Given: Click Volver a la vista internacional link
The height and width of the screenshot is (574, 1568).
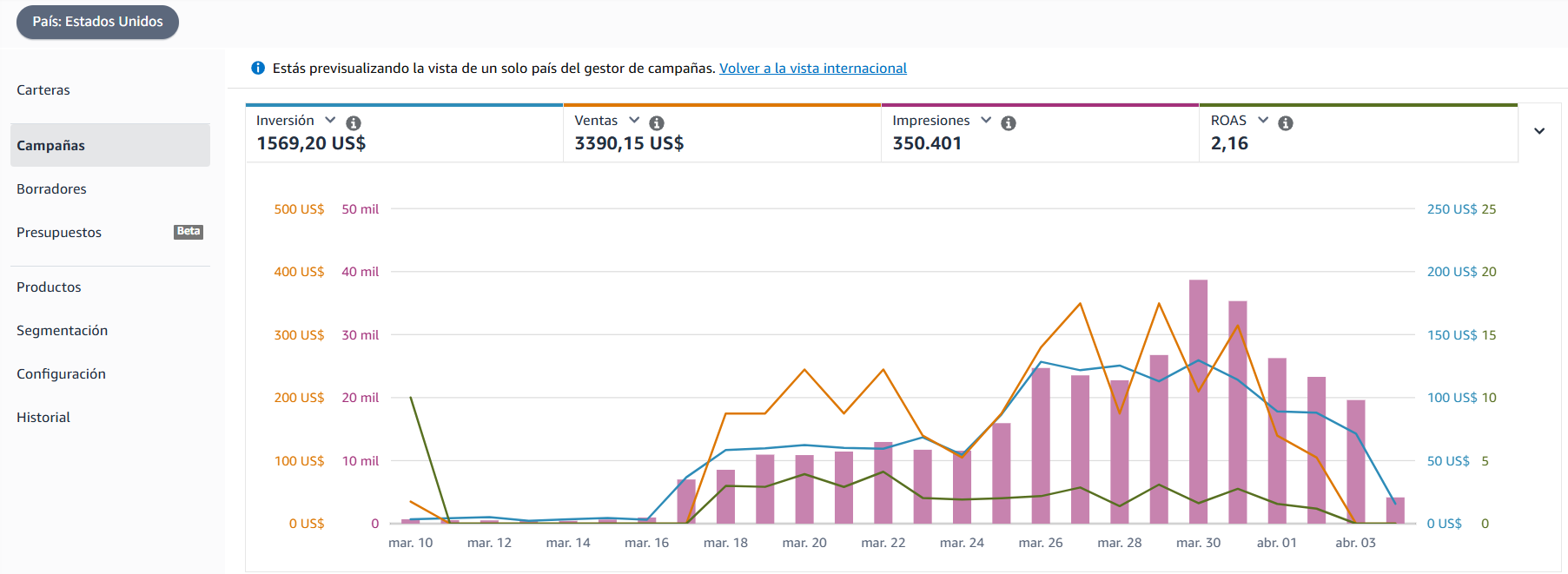Looking at the screenshot, I should pos(813,68).
